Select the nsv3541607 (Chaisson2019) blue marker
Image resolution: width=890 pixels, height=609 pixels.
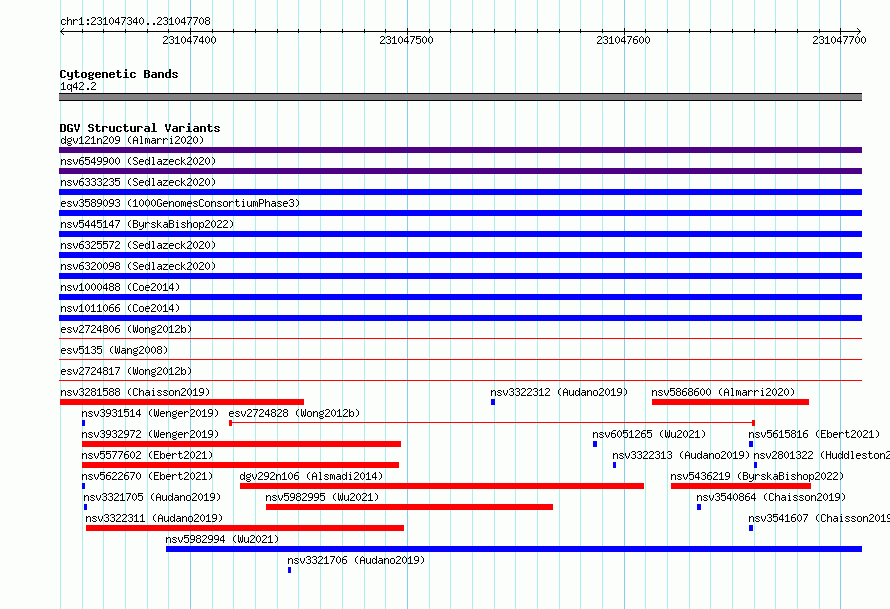point(751,528)
